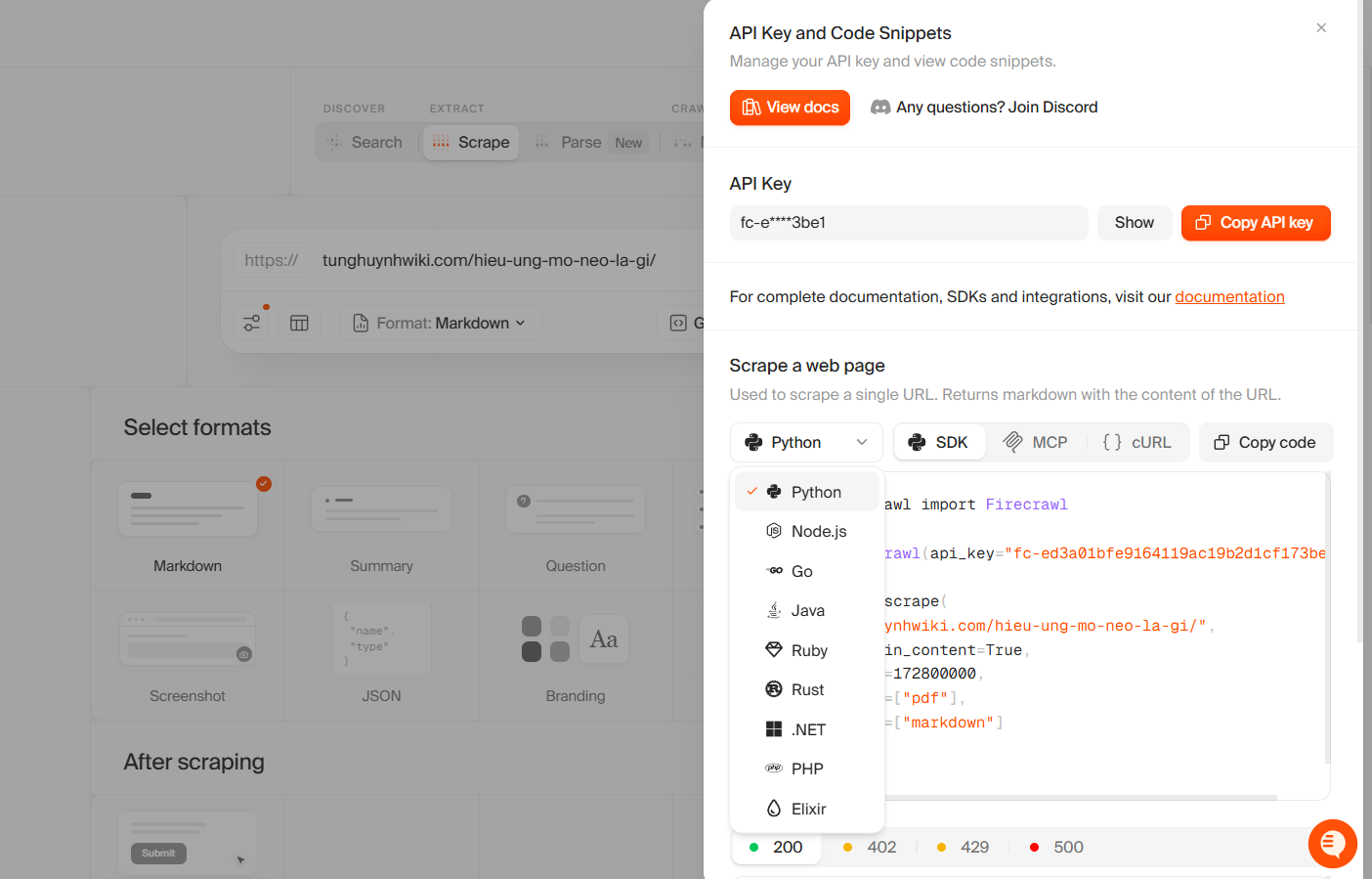
Task: Open the View docs button
Action: coord(790,108)
